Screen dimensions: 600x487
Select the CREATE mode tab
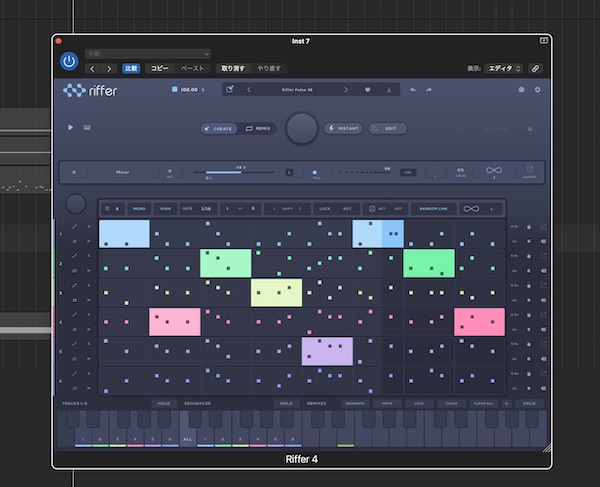click(x=218, y=129)
